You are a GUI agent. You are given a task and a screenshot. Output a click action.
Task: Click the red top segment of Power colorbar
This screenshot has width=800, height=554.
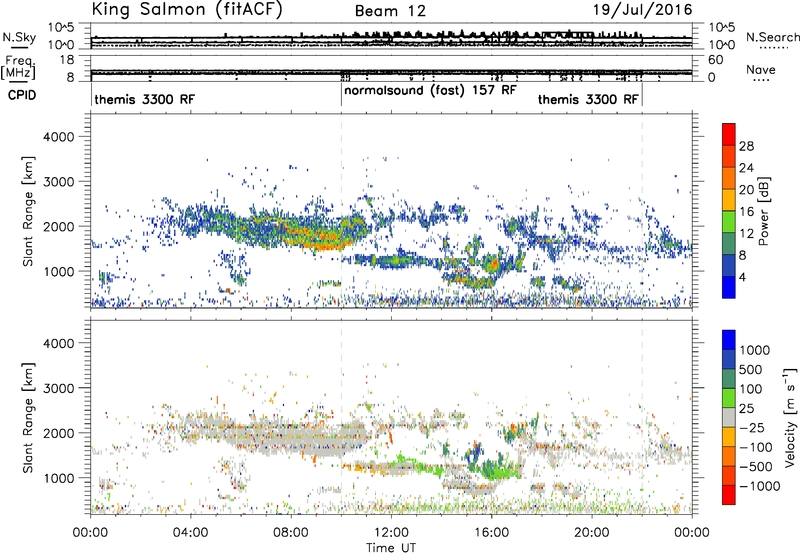coord(729,134)
